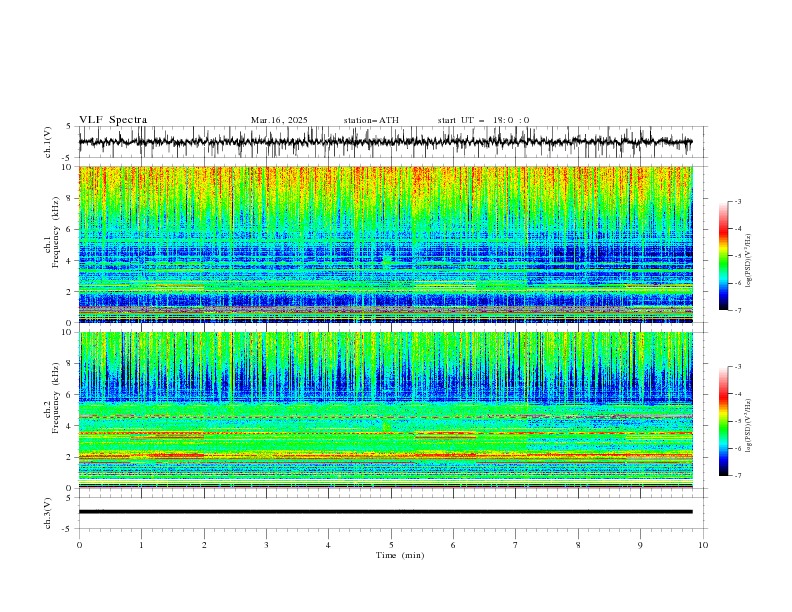Click the "Time (min)" axis title
Viewport: 792px width, 612px height.
[x=400, y=555]
